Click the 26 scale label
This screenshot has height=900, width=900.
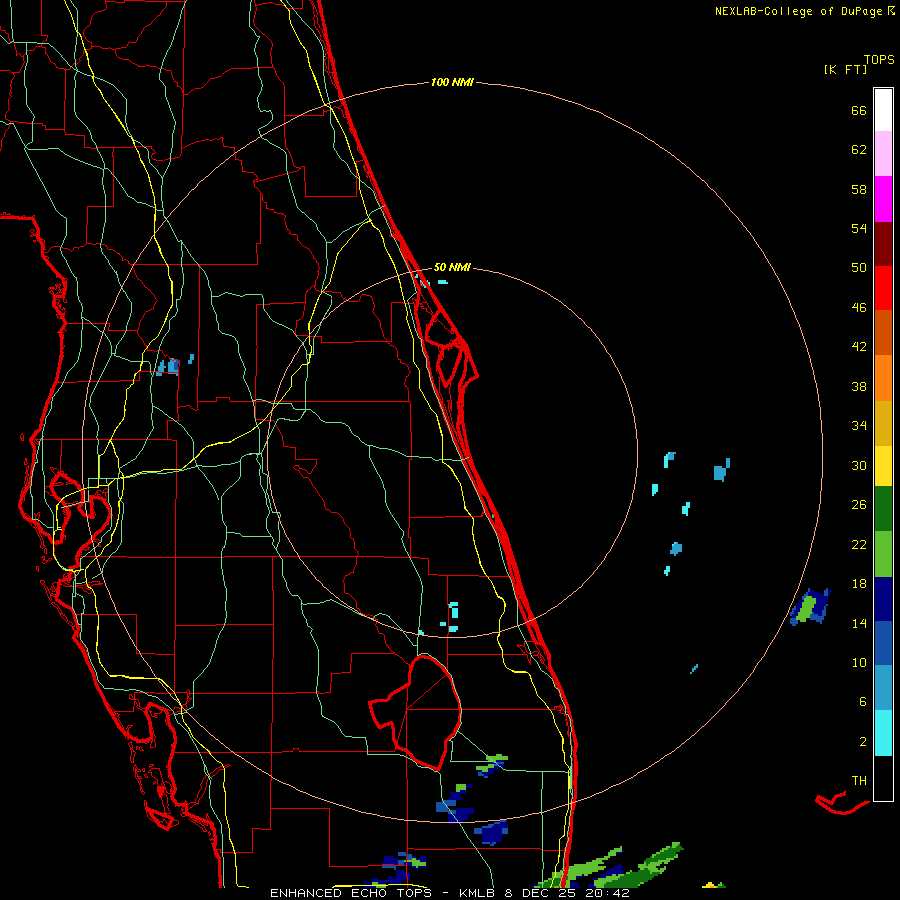(x=859, y=505)
